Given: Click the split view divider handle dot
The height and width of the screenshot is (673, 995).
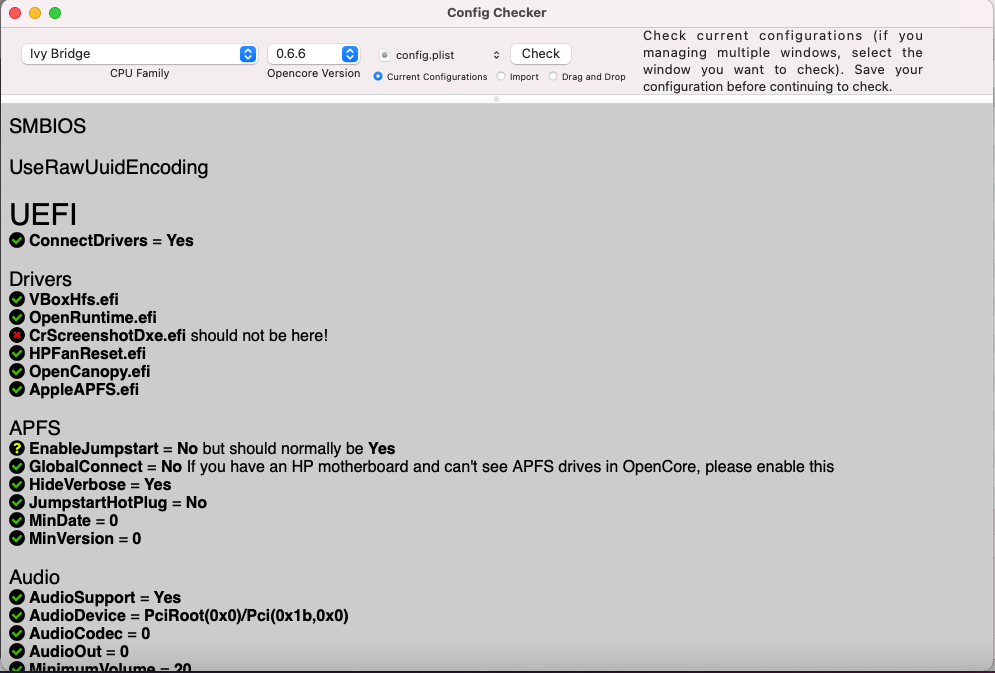Looking at the screenshot, I should click(496, 99).
